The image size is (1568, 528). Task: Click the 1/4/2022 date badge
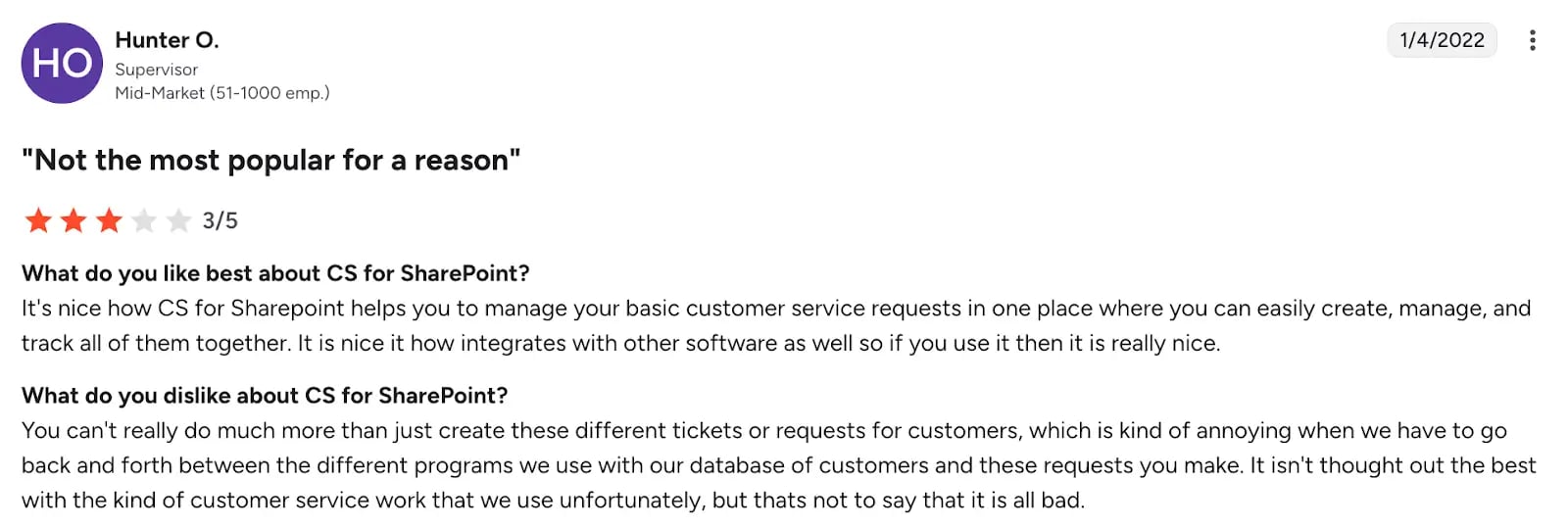(1442, 40)
